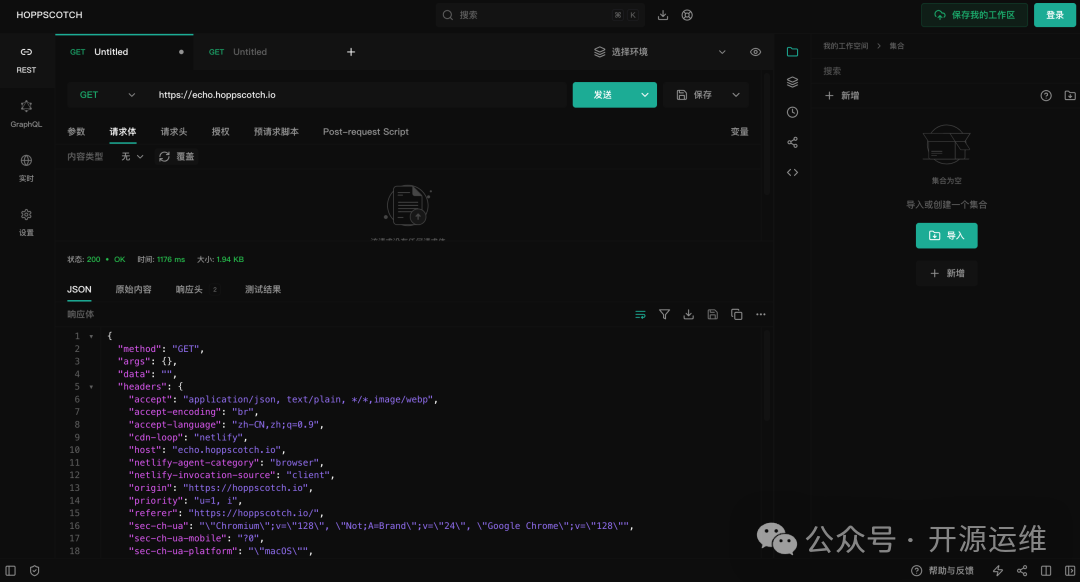Viewport: 1080px width, 582px height.
Task: Open the share request icon in right rail
Action: [x=792, y=142]
